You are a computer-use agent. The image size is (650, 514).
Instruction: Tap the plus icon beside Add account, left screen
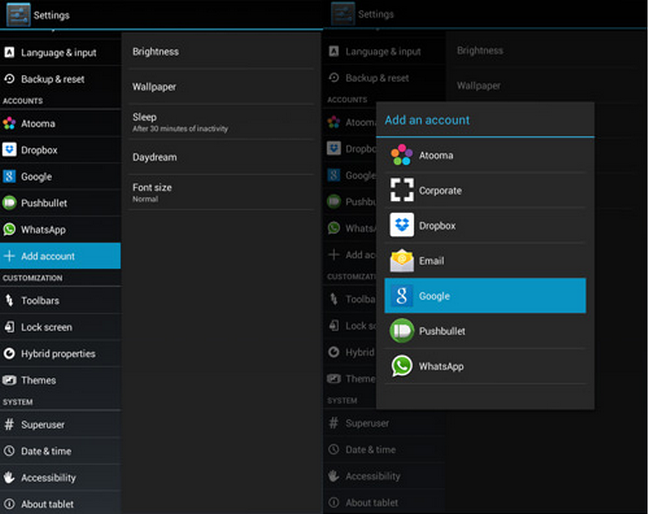[9, 256]
